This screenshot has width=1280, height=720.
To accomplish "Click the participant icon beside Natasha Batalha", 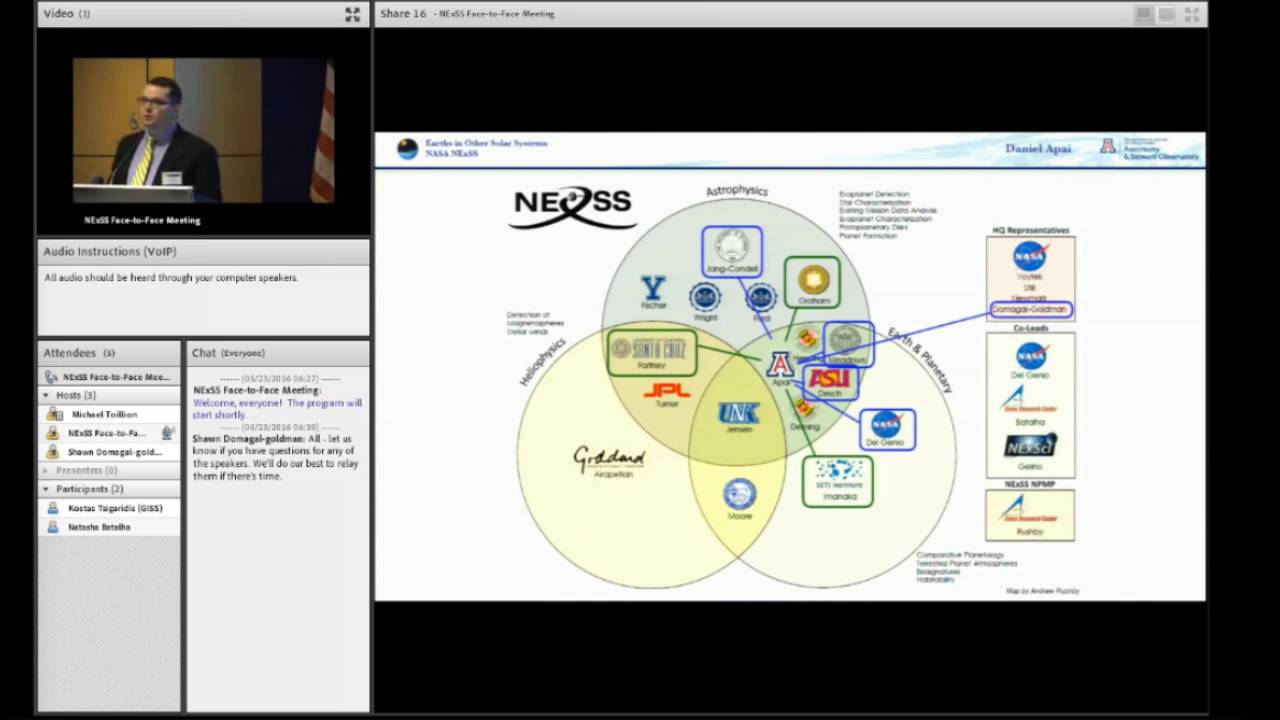I will click(x=53, y=527).
